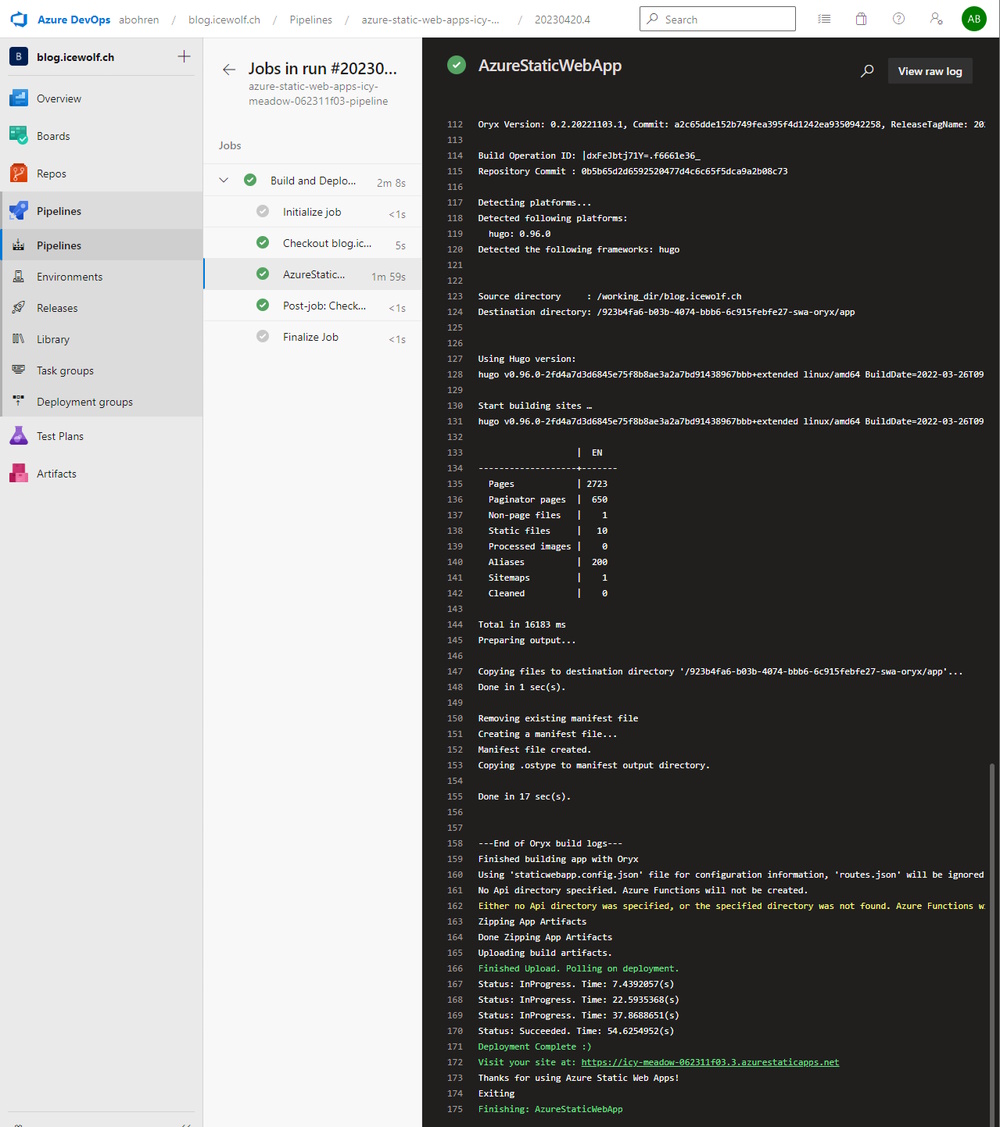Image resolution: width=1000 pixels, height=1127 pixels.
Task: Select the Initialize job step
Action: click(x=312, y=212)
